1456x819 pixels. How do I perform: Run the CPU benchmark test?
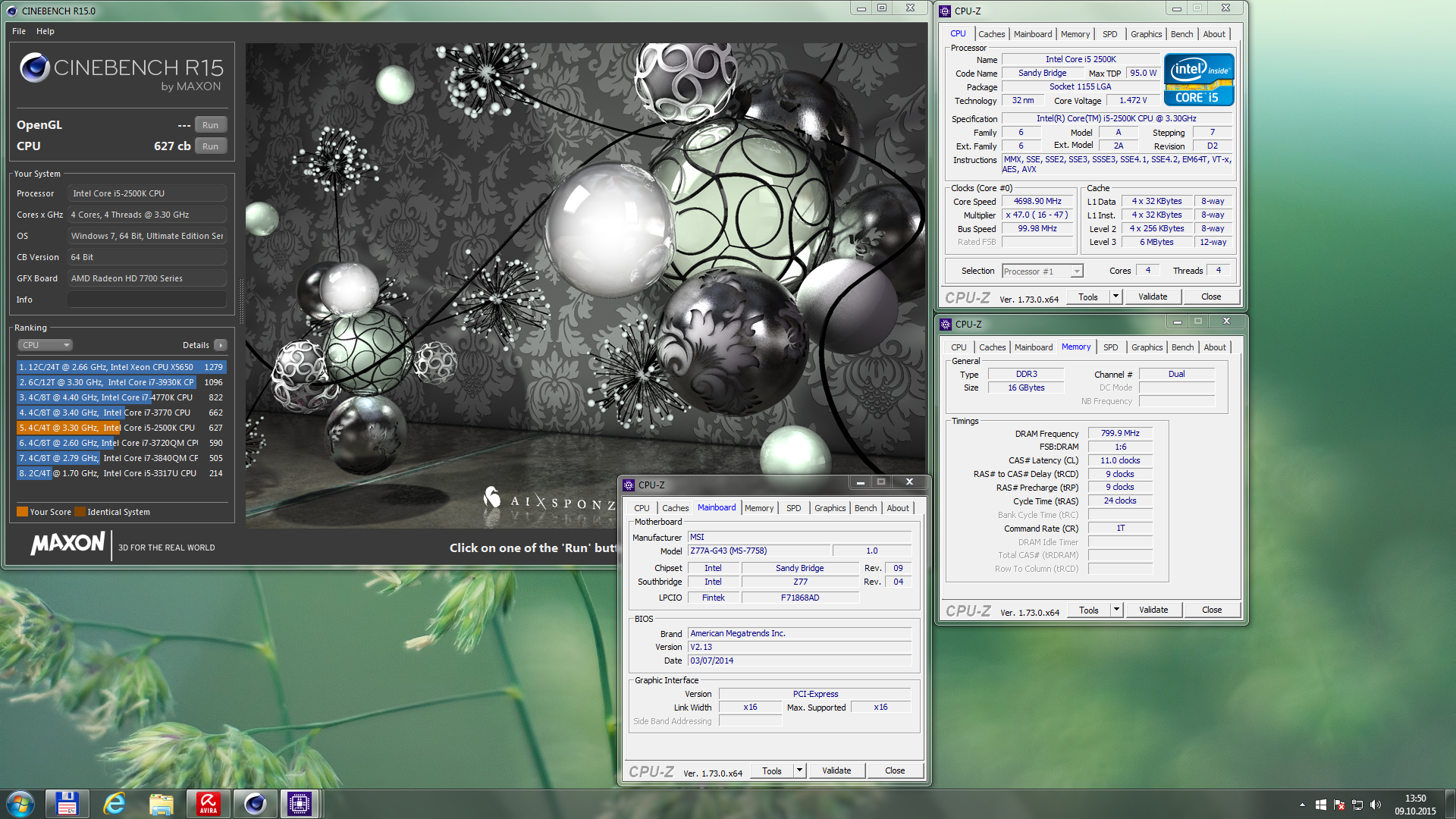pos(211,146)
